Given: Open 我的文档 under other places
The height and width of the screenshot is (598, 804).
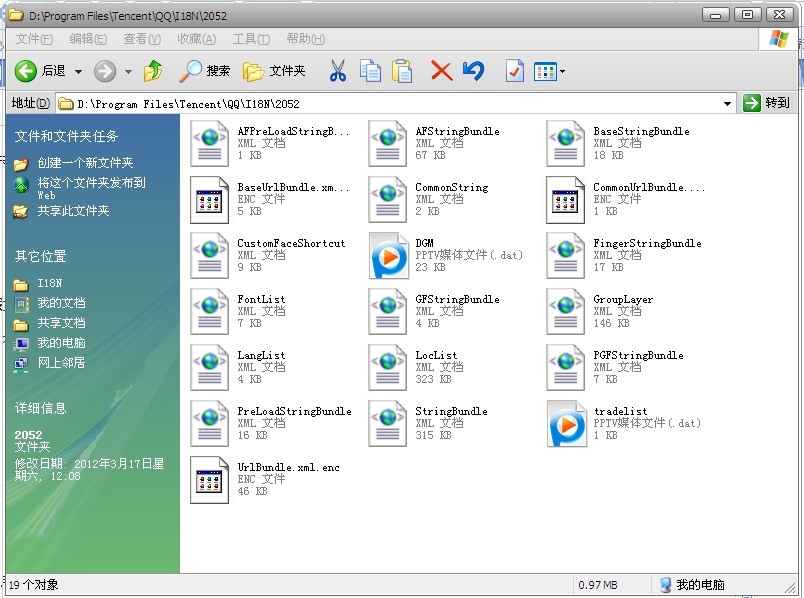Looking at the screenshot, I should (x=61, y=303).
